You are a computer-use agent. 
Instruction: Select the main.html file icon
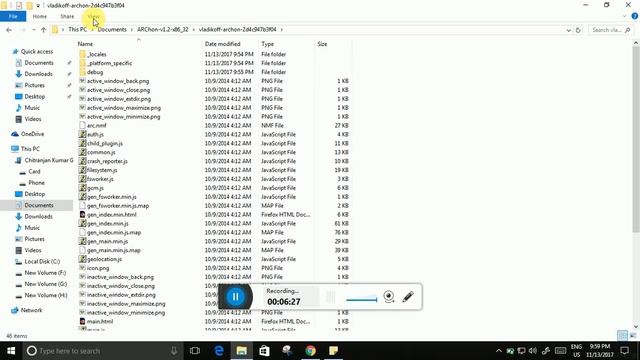pyautogui.click(x=82, y=322)
